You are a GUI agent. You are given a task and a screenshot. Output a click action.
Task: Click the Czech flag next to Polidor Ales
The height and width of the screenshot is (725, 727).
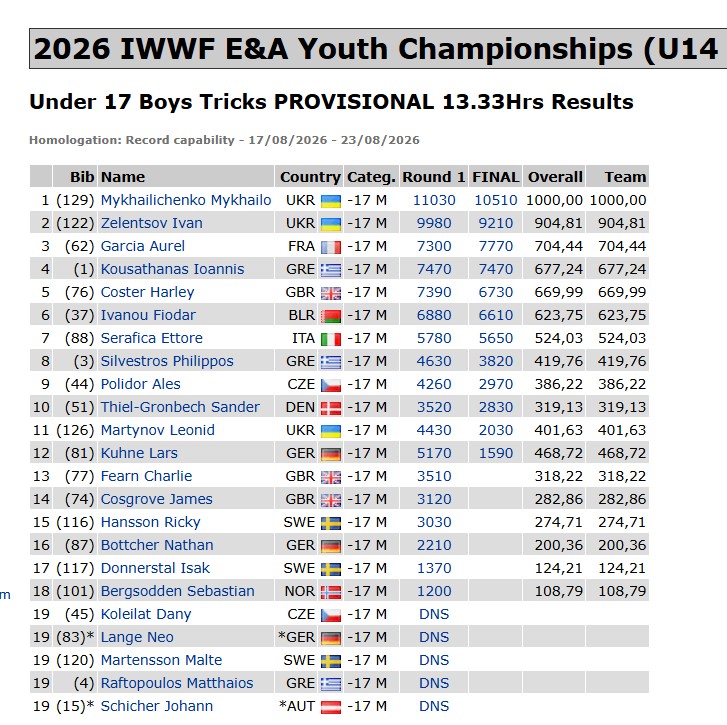click(331, 385)
